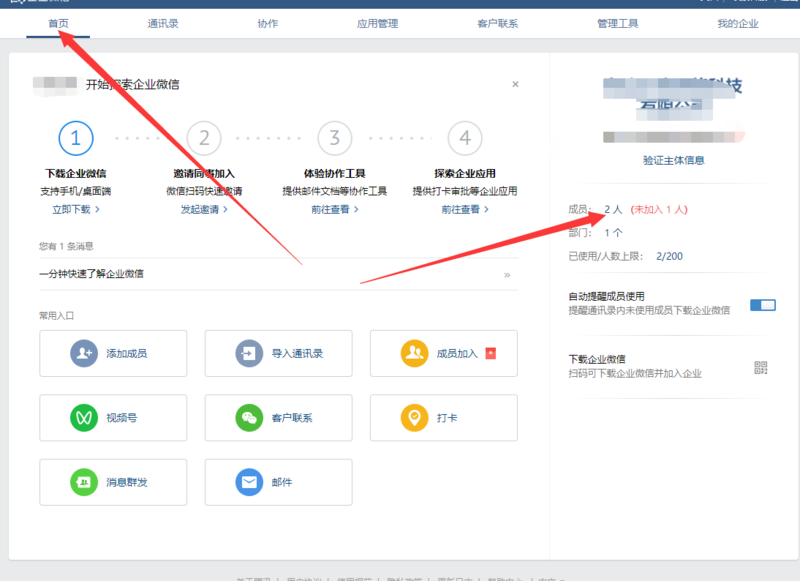
Task: Click the 1 个 department count
Action: [x=613, y=233]
